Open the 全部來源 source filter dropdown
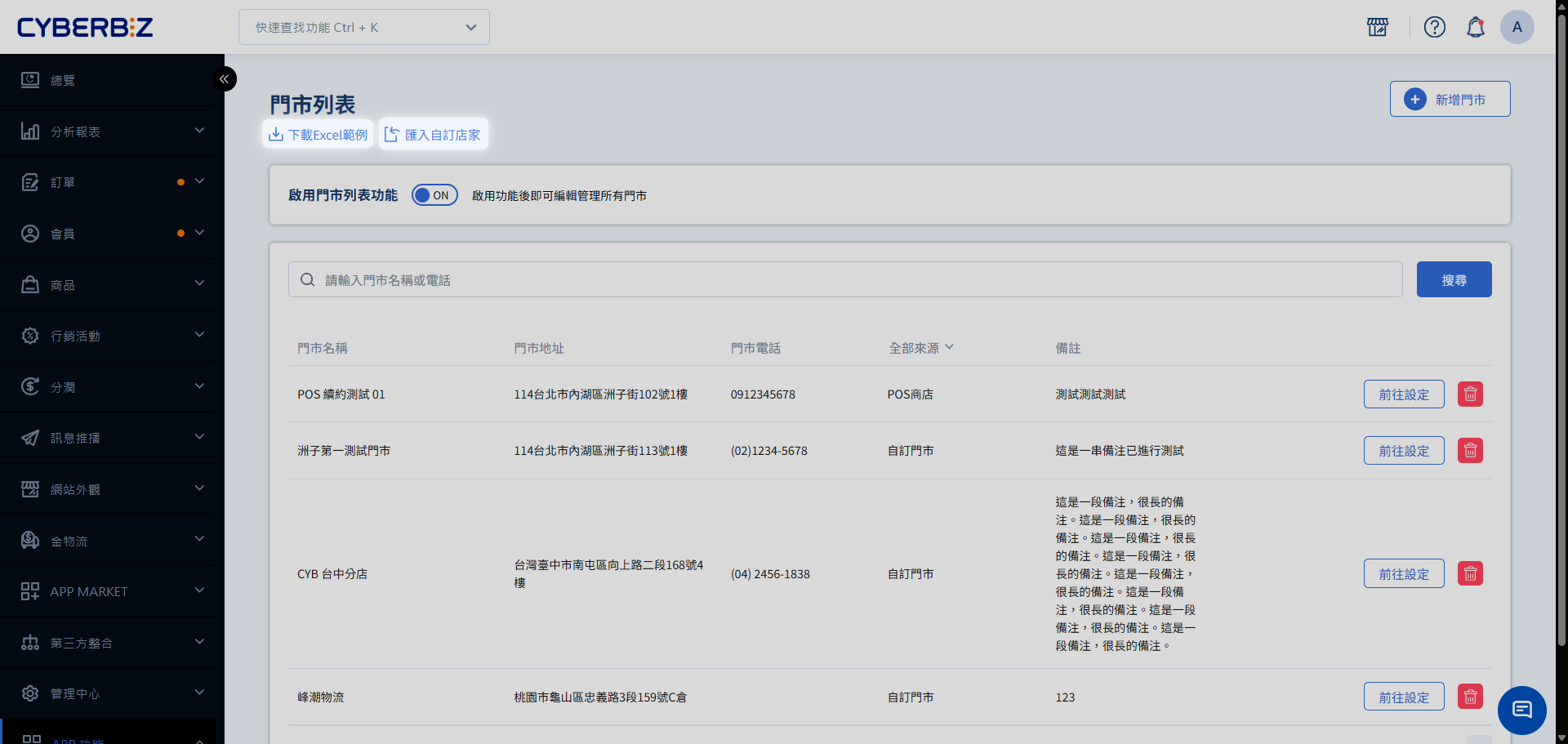This screenshot has width=1568, height=744. tap(920, 348)
